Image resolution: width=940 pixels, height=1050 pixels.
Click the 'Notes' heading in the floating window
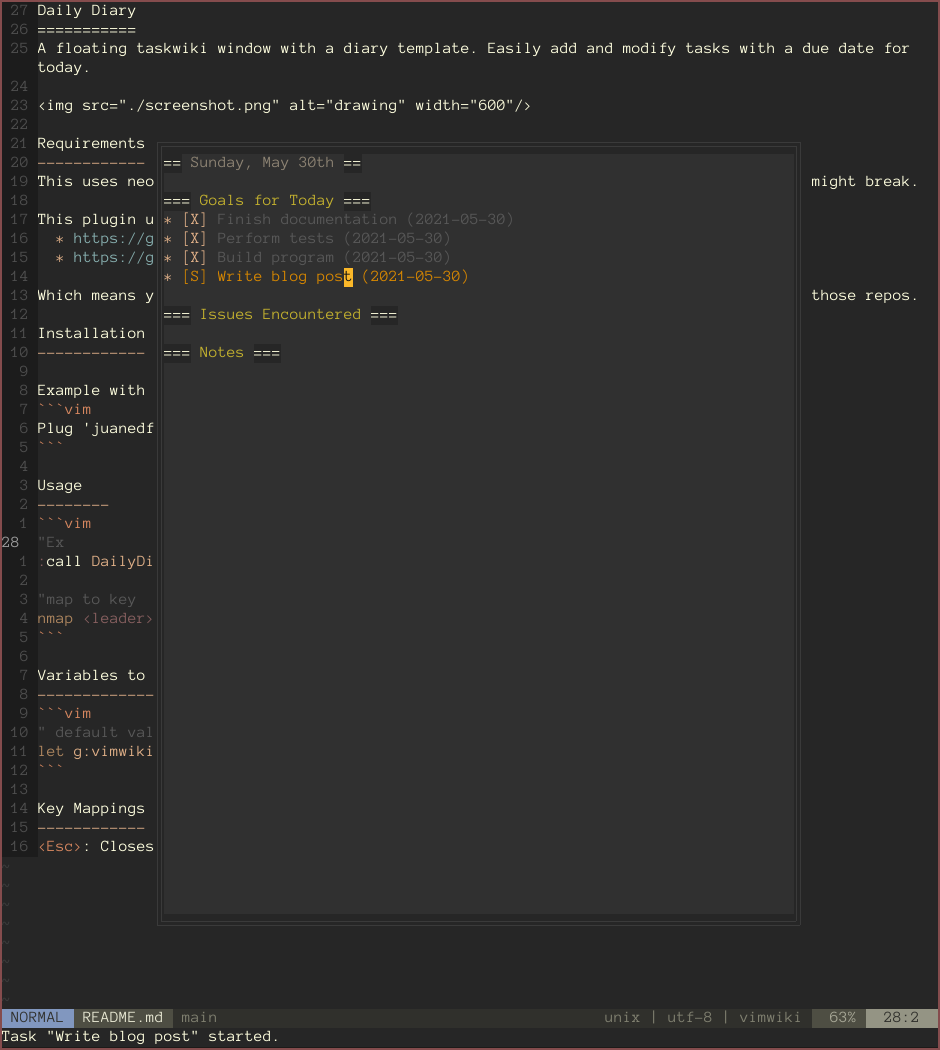click(x=221, y=353)
